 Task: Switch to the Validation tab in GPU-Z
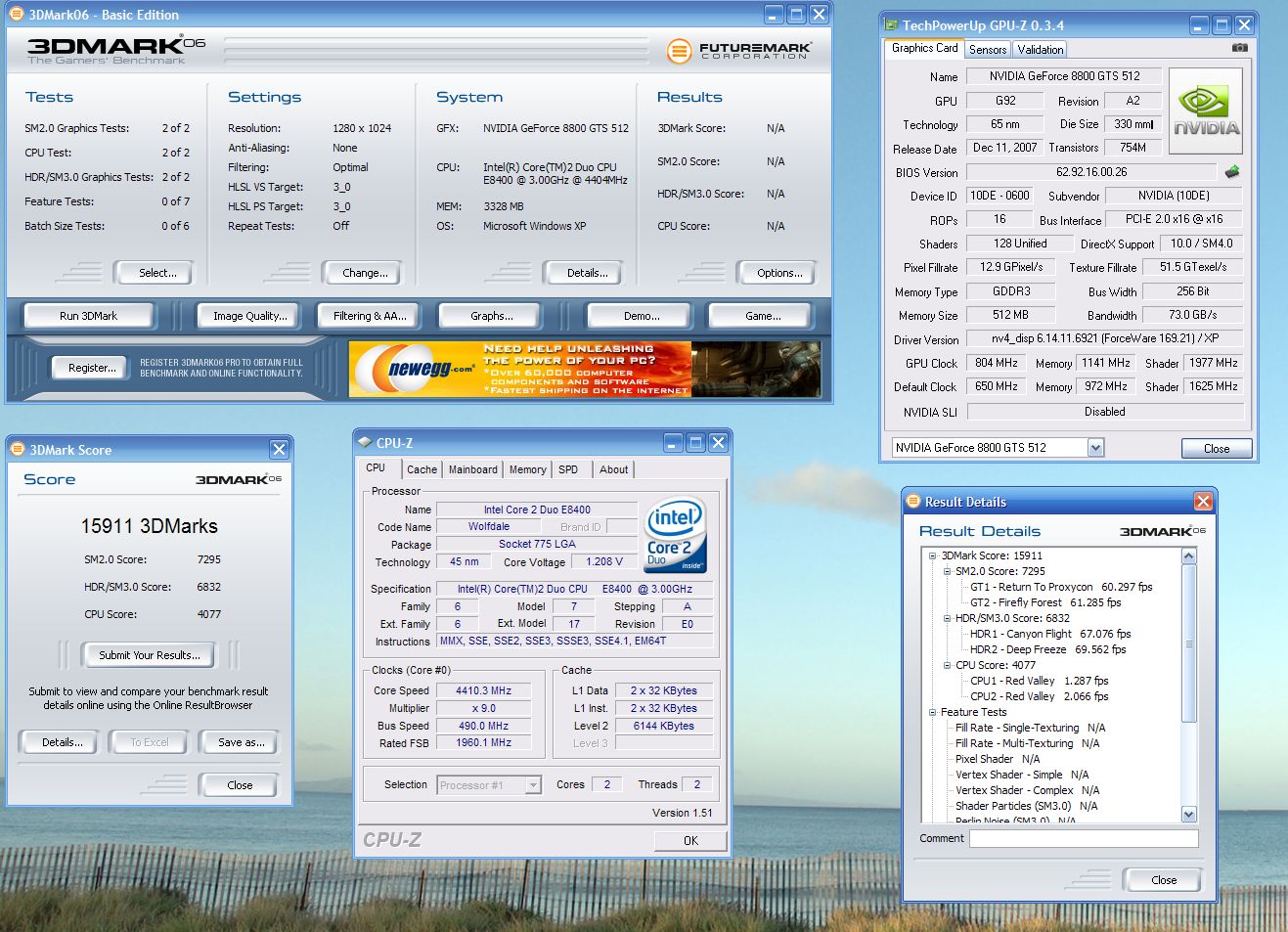pyautogui.click(x=1040, y=49)
